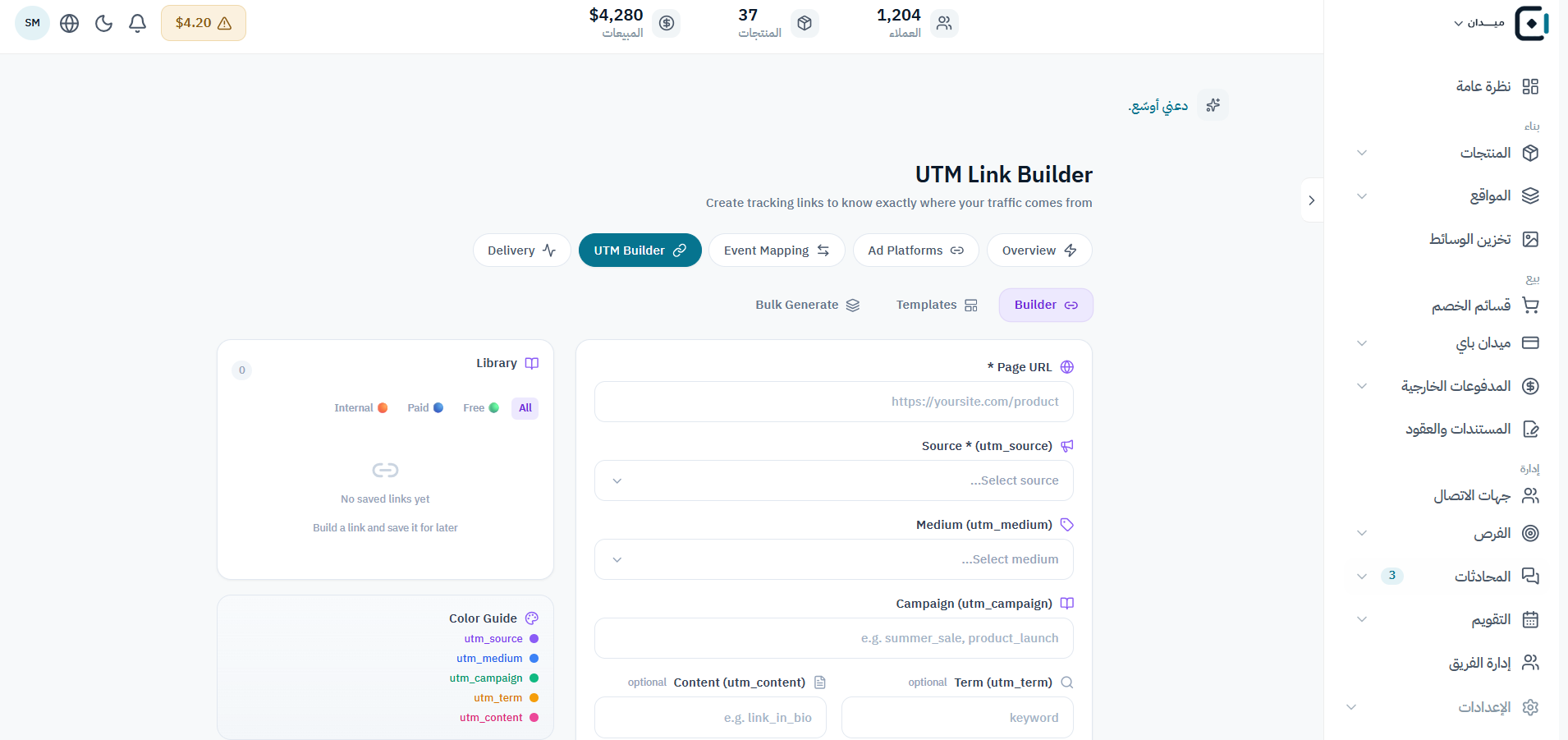This screenshot has width=1568, height=740.
Task: Click المحادثات conversations chat icon
Action: click(1530, 576)
